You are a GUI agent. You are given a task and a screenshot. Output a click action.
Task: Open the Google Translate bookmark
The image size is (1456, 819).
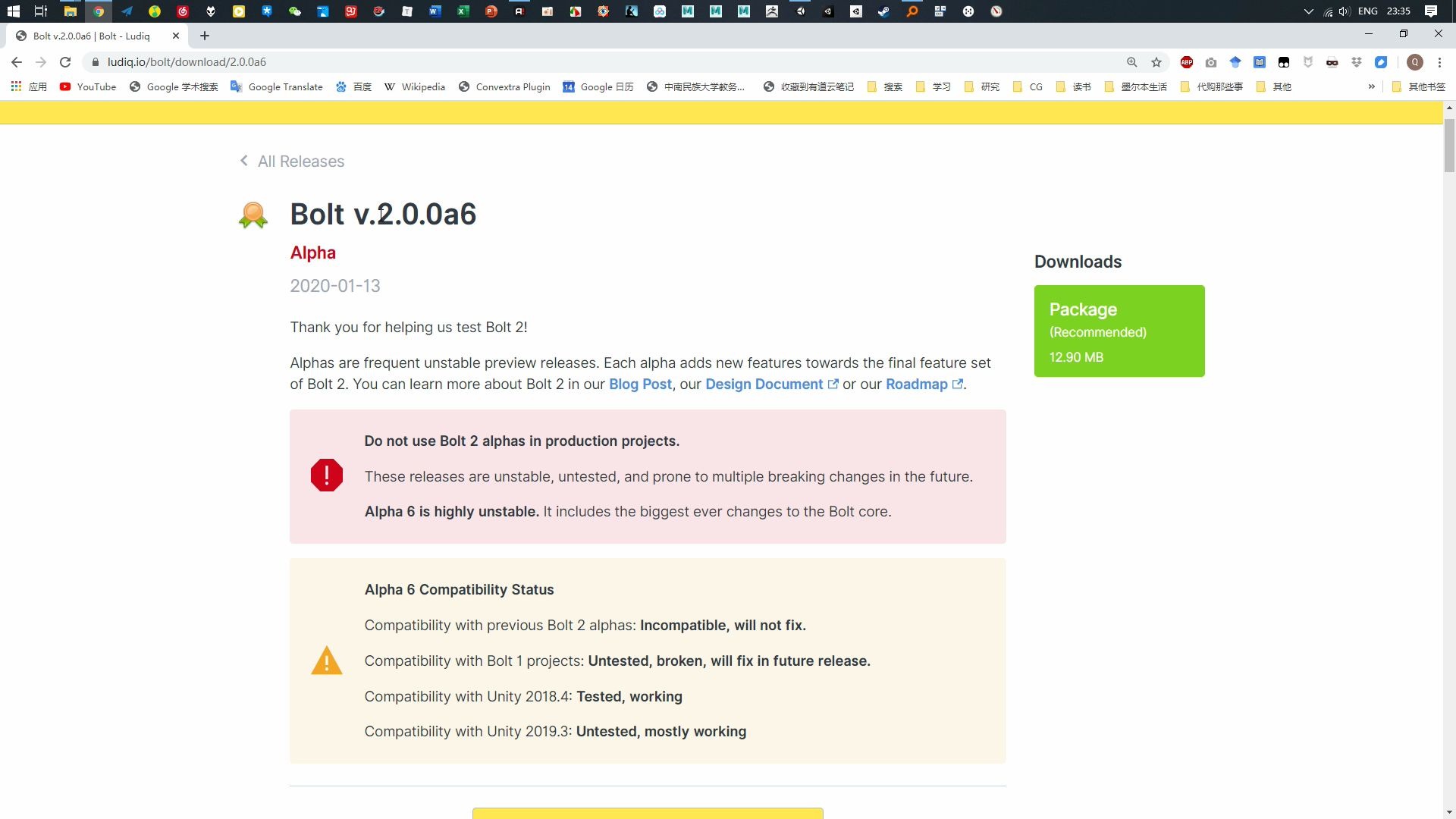click(277, 86)
